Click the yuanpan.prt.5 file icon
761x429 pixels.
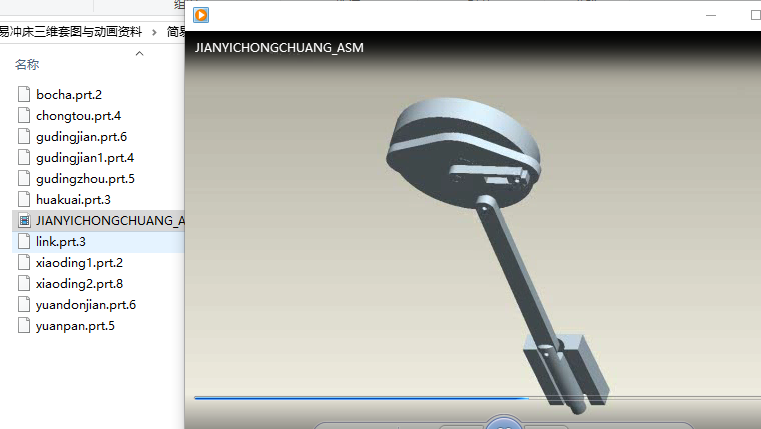(24, 325)
